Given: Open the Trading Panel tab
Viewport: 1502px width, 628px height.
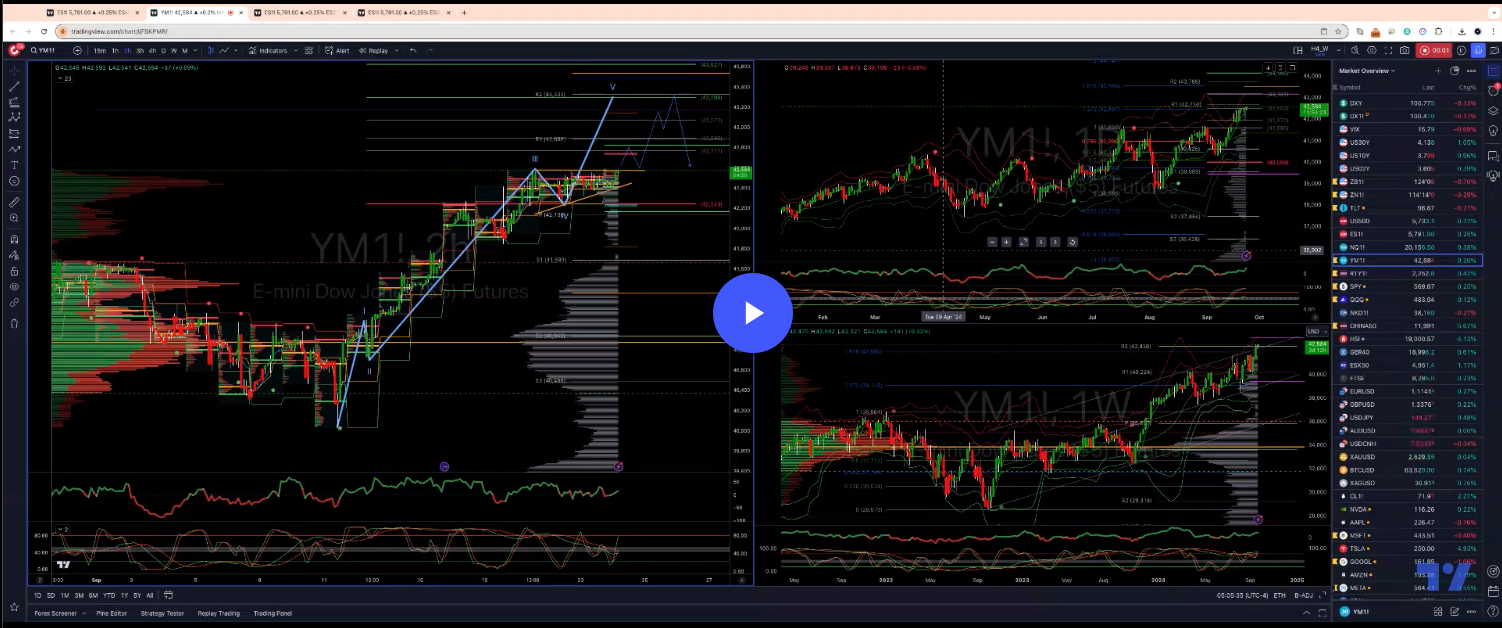Looking at the screenshot, I should [x=273, y=613].
